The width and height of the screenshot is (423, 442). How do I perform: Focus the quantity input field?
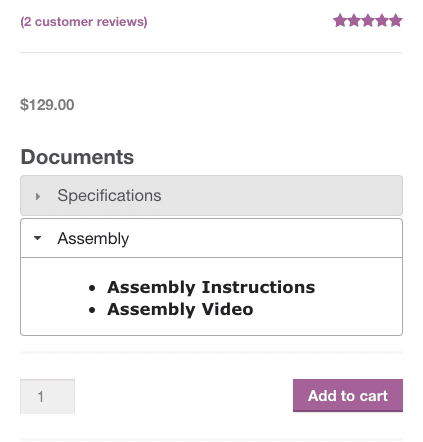pyautogui.click(x=47, y=396)
